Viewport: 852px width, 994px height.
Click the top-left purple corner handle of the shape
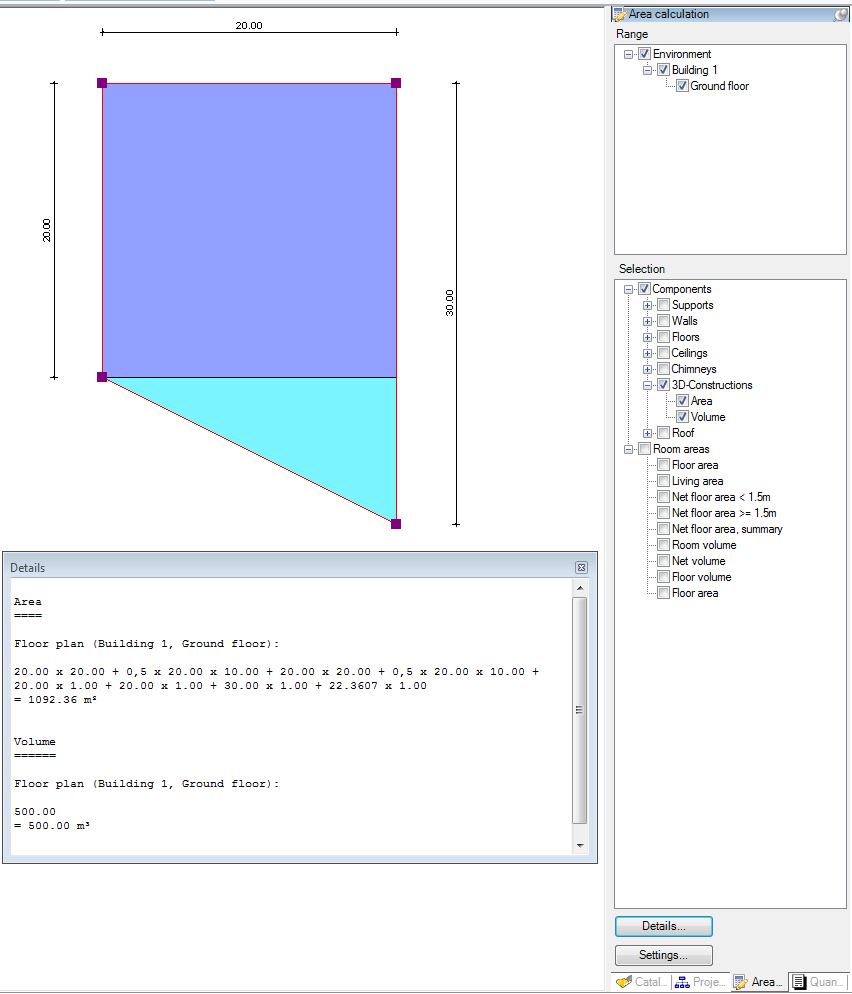tap(102, 83)
